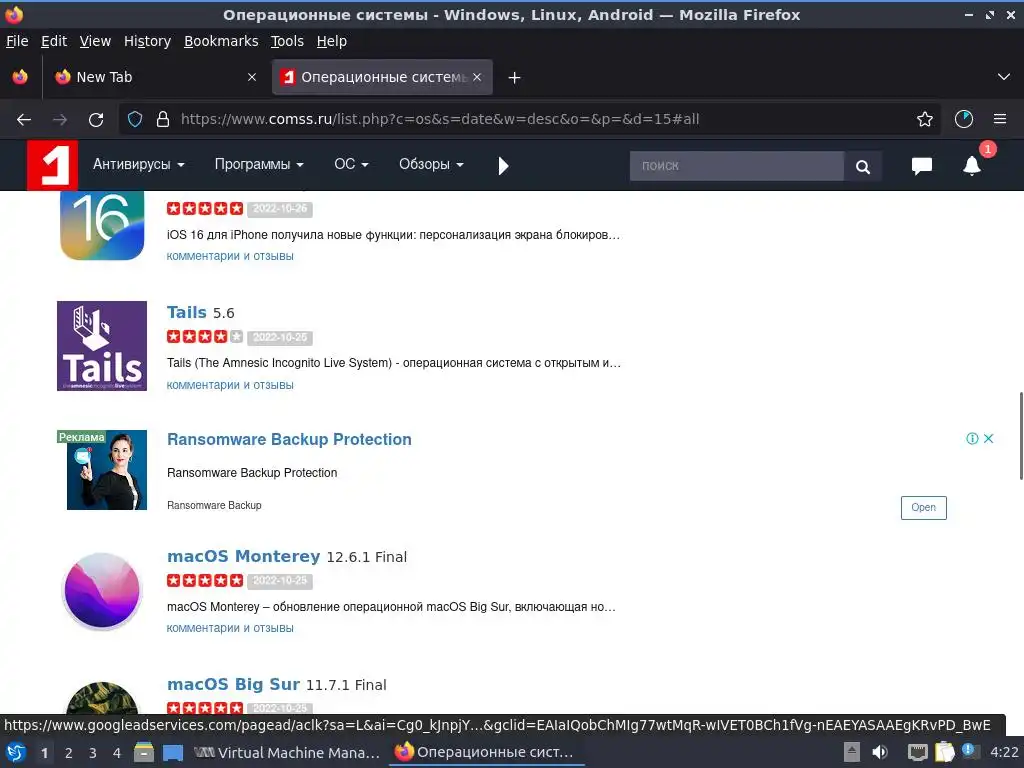1024x768 pixels.
Task: Open the Tools menu
Action: 287,41
